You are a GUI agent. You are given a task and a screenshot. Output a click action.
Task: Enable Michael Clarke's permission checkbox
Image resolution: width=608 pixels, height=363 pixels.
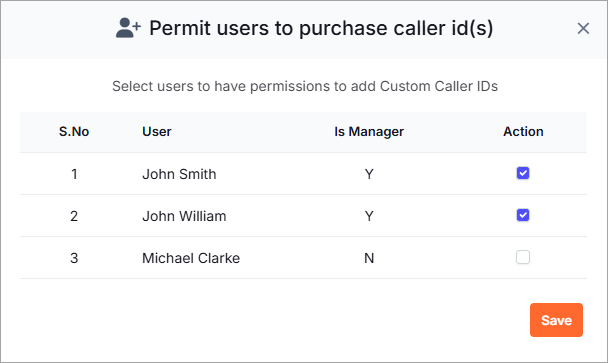[x=523, y=257]
